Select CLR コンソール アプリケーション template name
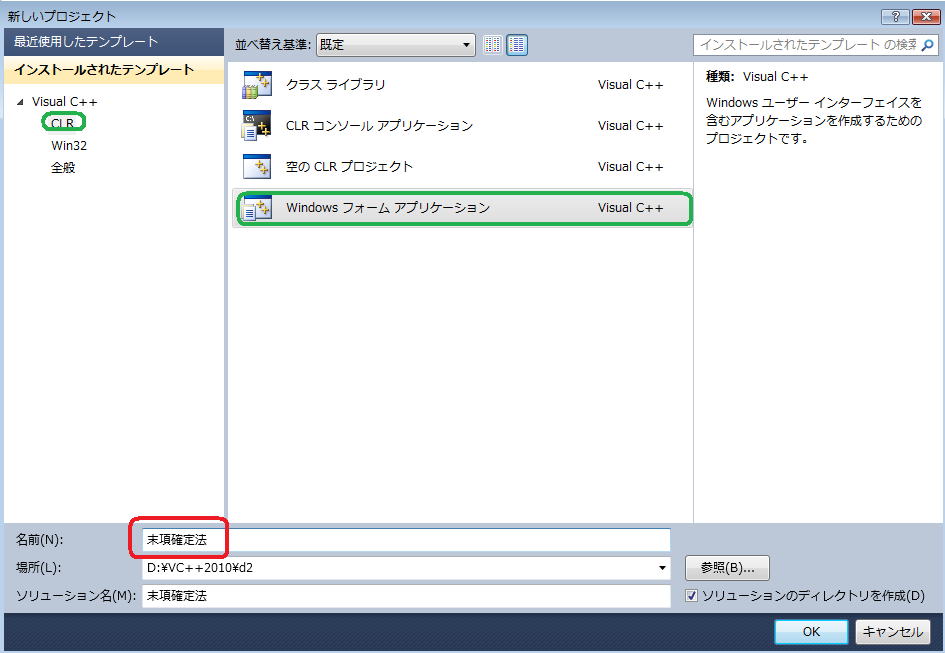Screen dimensions: 945x653 coord(379,125)
